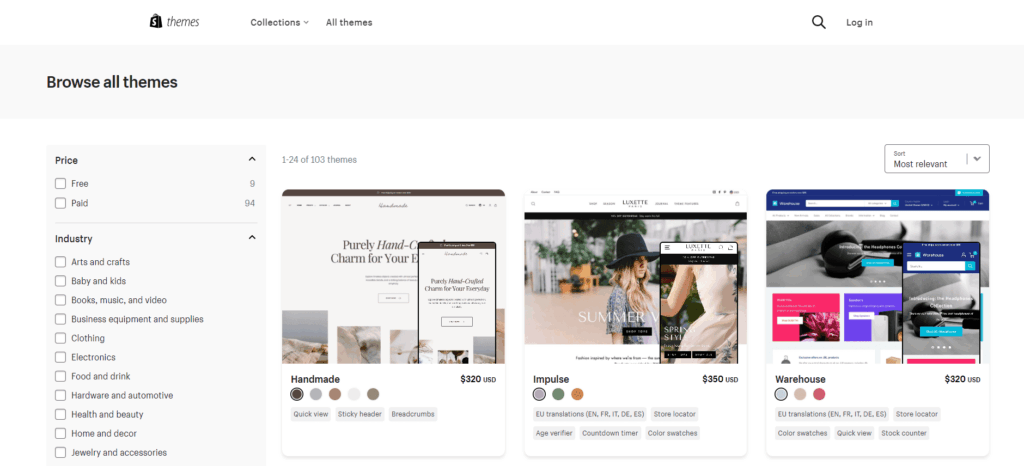Open the Warehouse theme preview thumbnail
Screen dimensions: 1024x466
tap(878, 276)
